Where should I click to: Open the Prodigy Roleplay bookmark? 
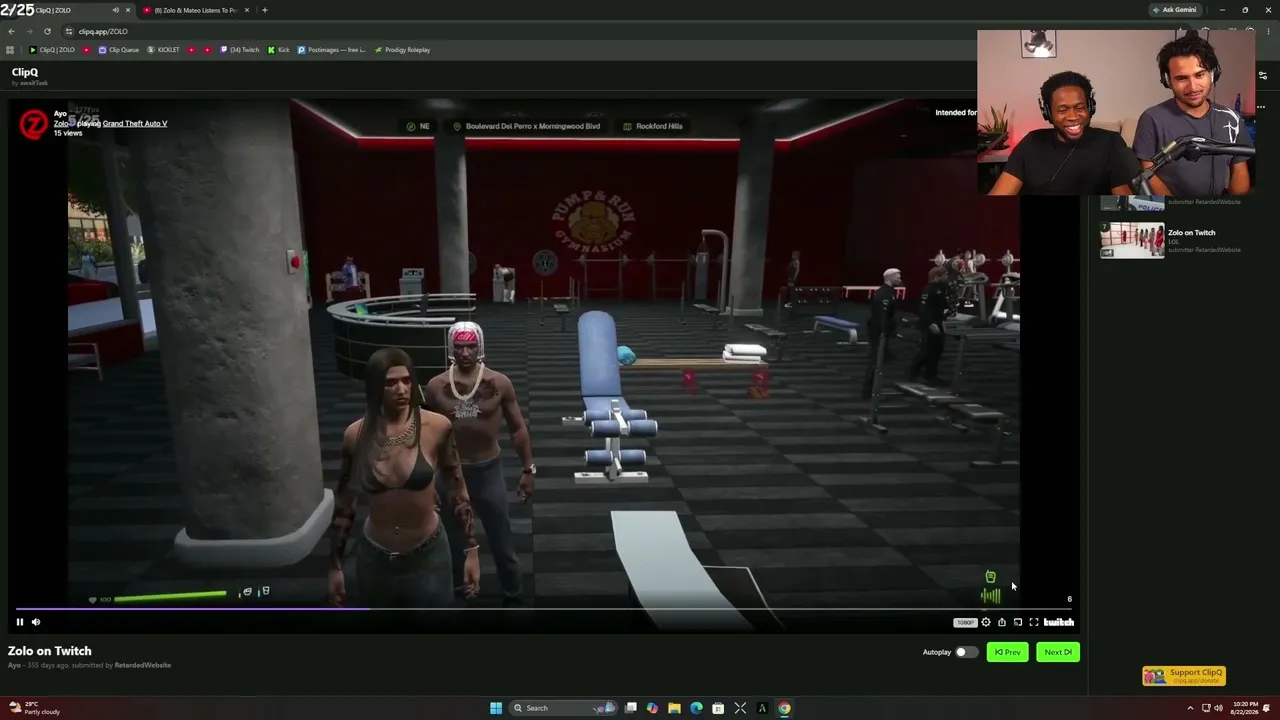pos(402,50)
